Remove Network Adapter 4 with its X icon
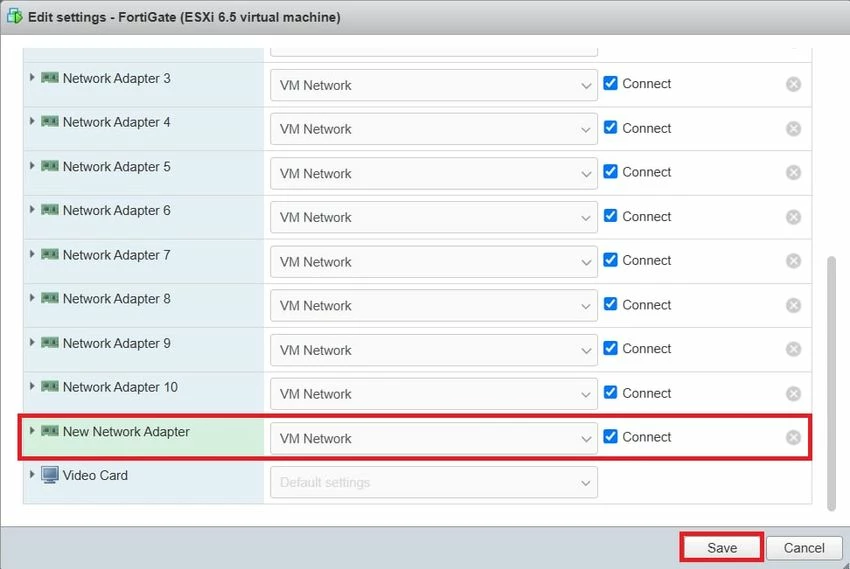The width and height of the screenshot is (850, 569). (793, 128)
